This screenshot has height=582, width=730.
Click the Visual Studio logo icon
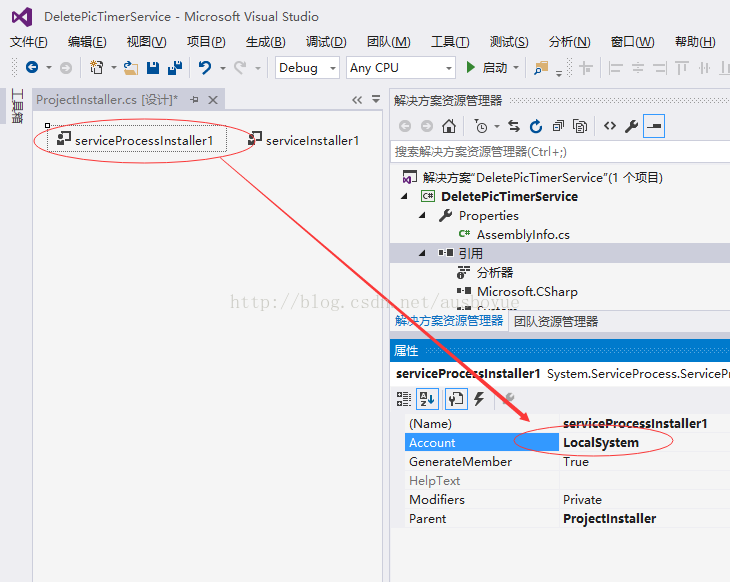click(22, 17)
